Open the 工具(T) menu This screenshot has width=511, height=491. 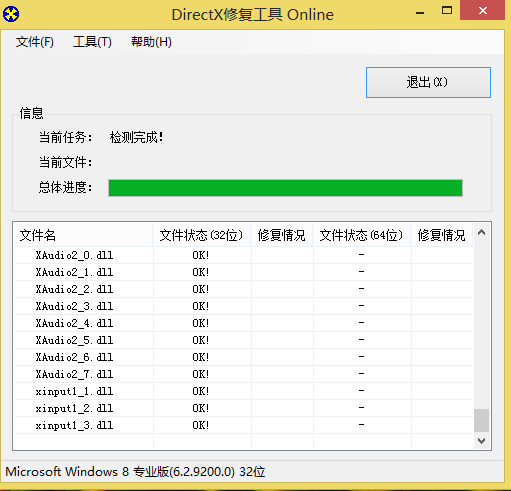[92, 42]
